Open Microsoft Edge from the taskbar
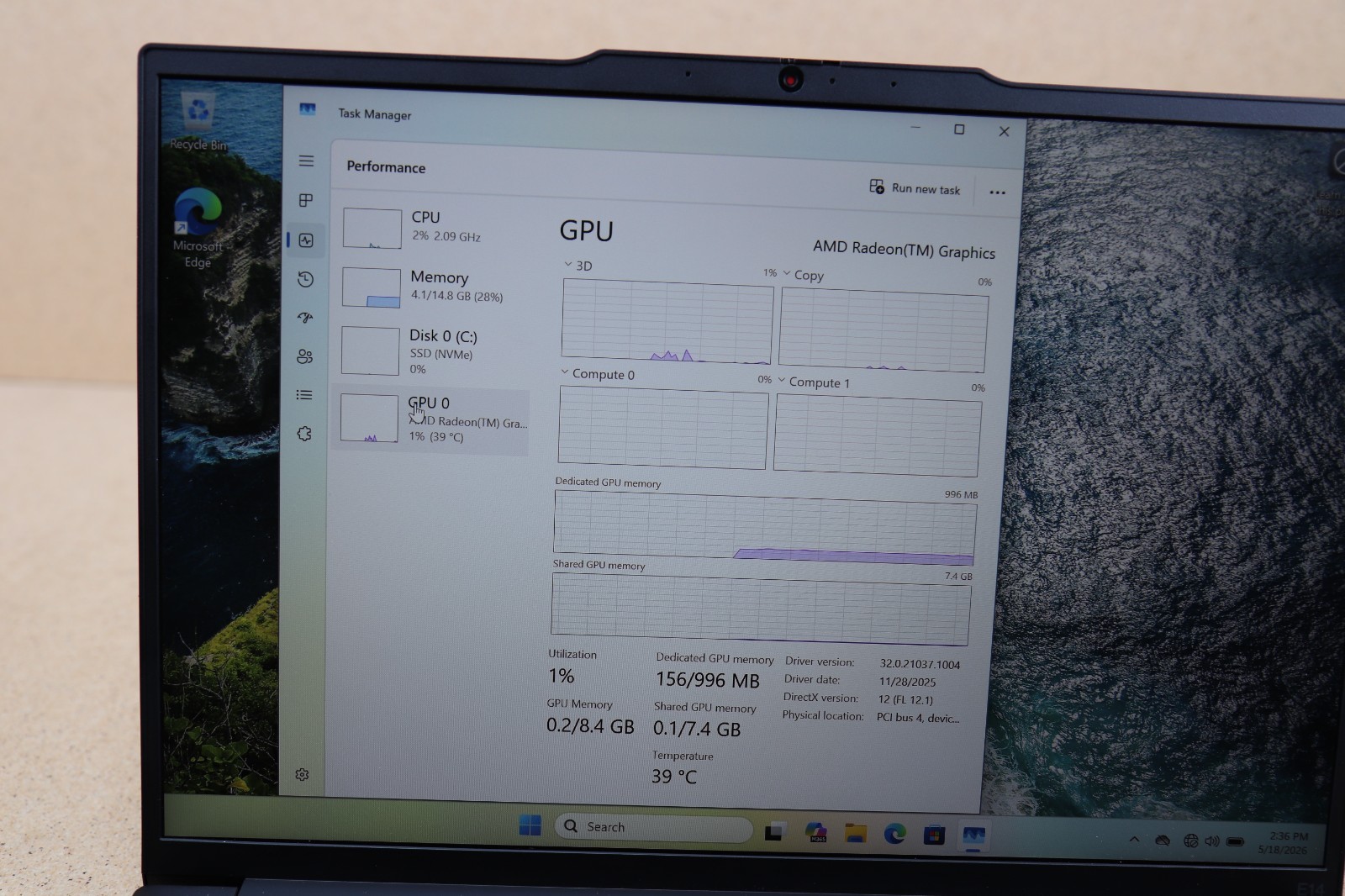The image size is (1345, 896). 894,834
